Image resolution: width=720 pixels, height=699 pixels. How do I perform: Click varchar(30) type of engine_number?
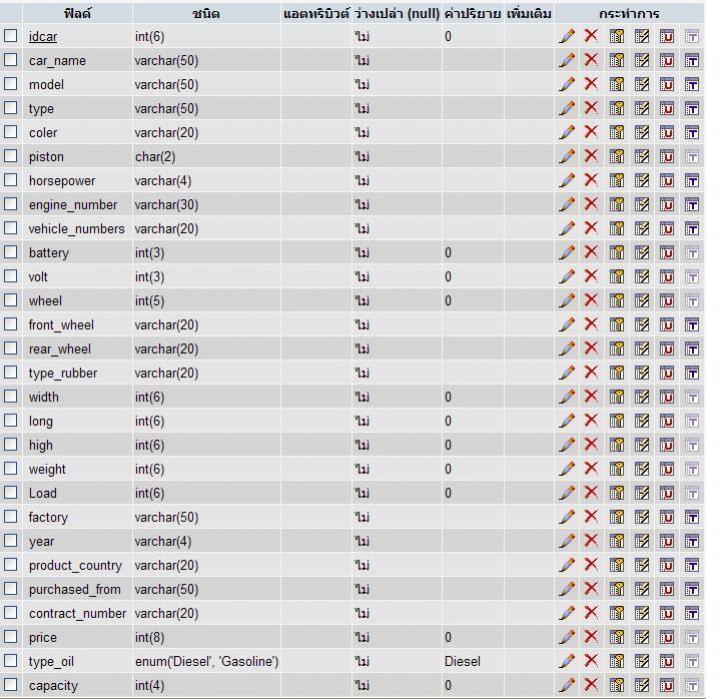(x=166, y=205)
